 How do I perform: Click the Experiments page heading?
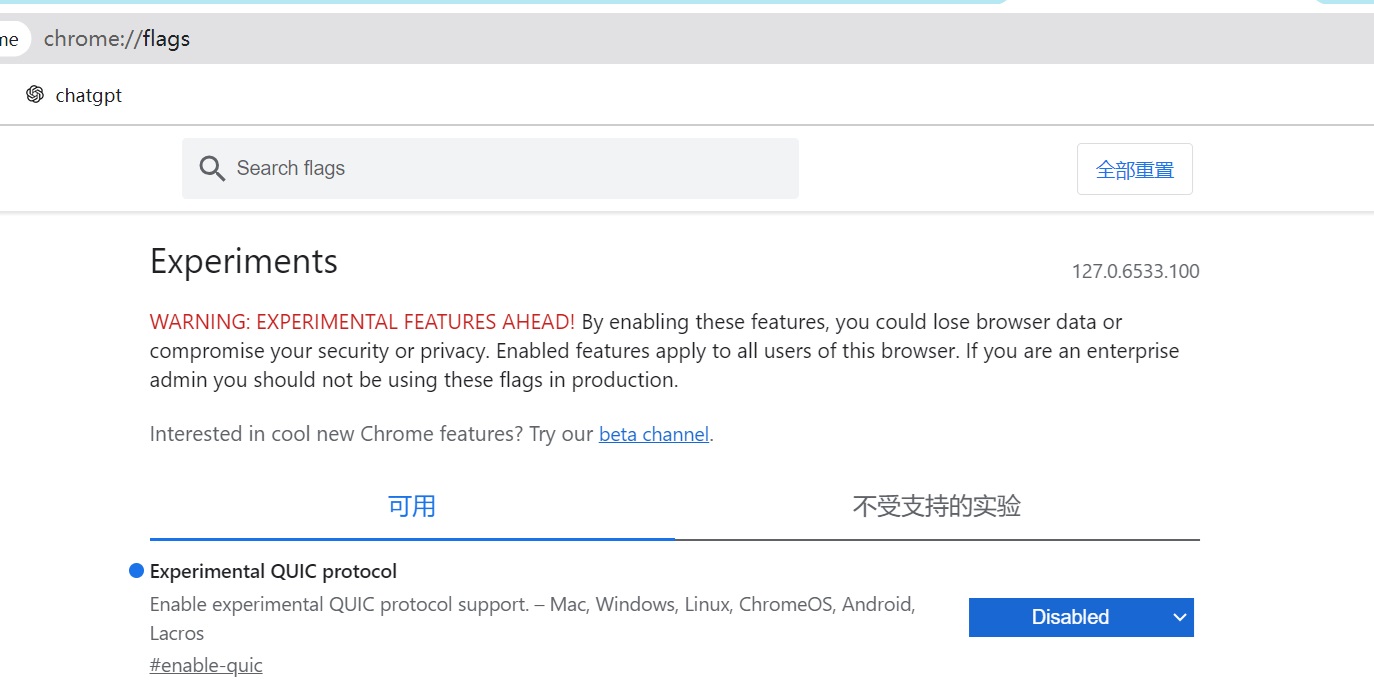(x=244, y=262)
